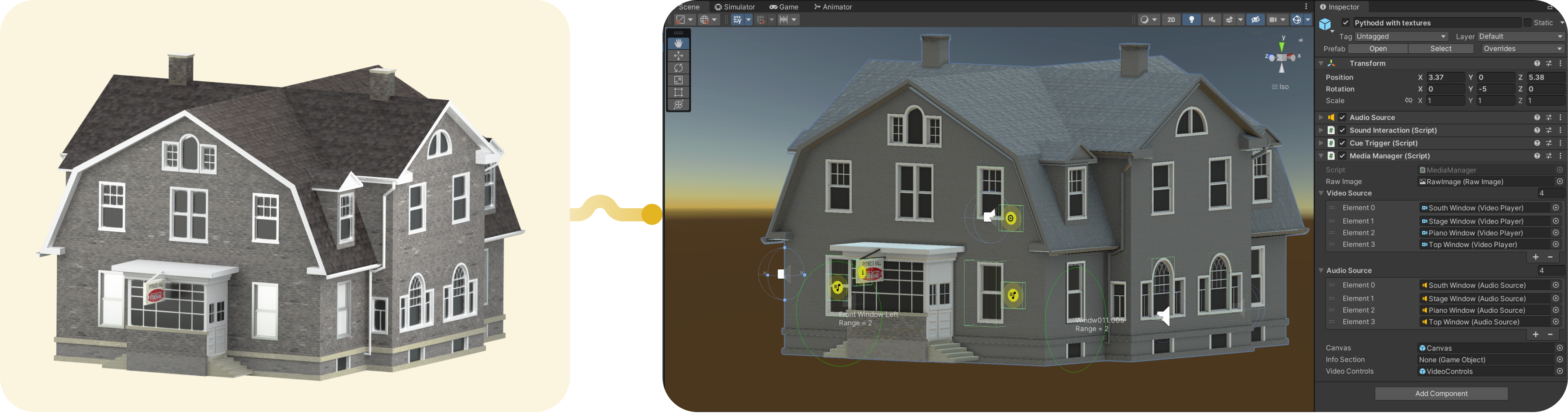Switch to the Game tab
The height and width of the screenshot is (416, 1568).
point(784,7)
